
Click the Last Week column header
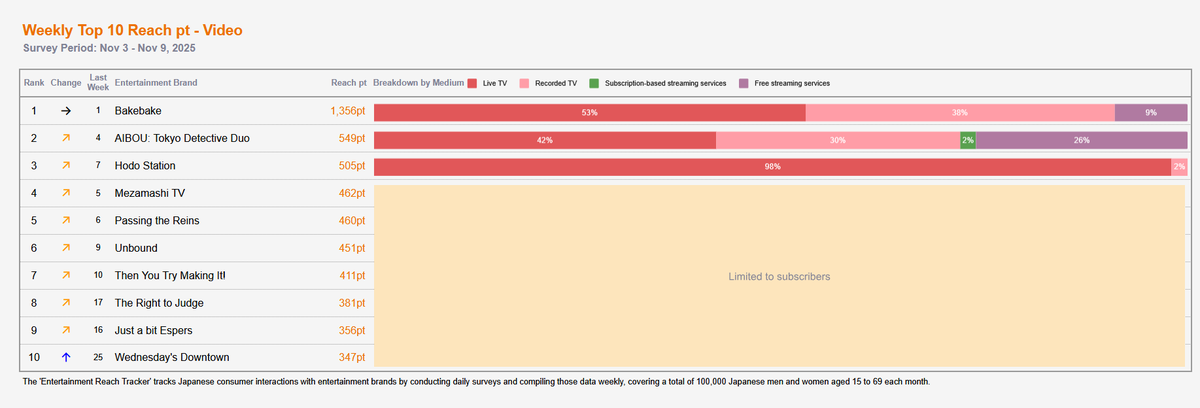pyautogui.click(x=98, y=82)
